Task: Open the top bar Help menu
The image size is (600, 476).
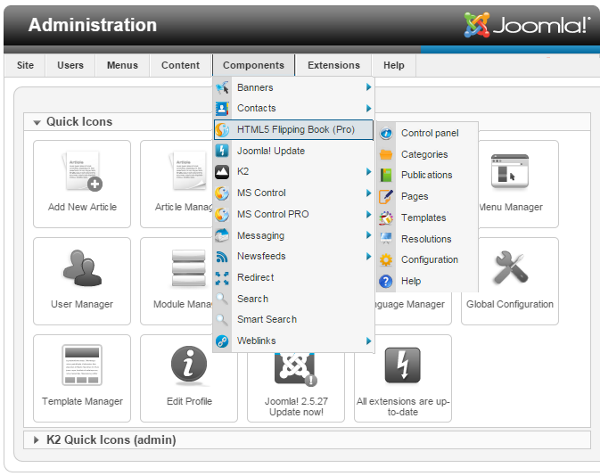Action: (x=394, y=65)
